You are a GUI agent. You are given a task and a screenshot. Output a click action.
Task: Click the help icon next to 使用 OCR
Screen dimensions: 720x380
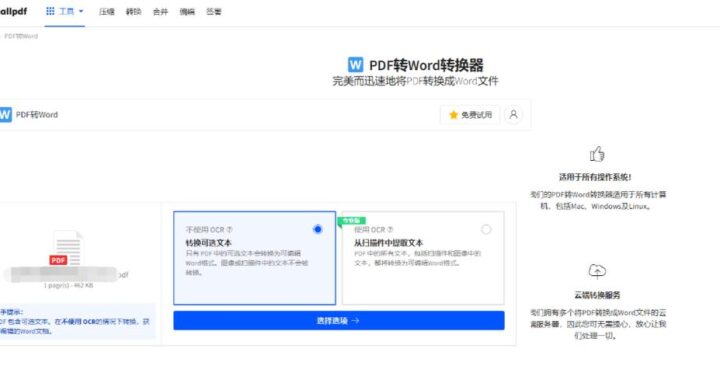tap(390, 229)
